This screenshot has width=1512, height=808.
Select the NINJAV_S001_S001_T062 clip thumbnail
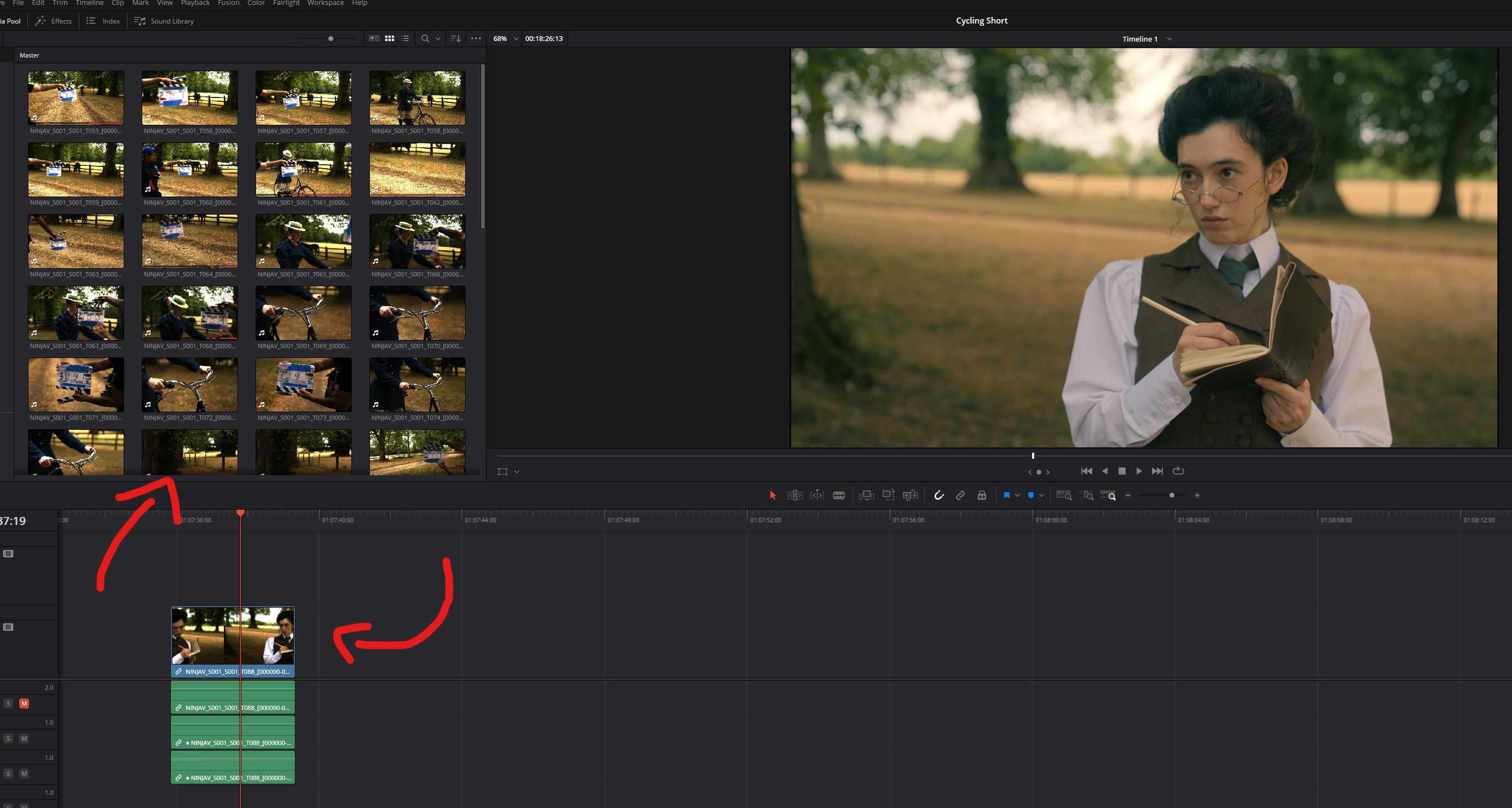(x=417, y=170)
